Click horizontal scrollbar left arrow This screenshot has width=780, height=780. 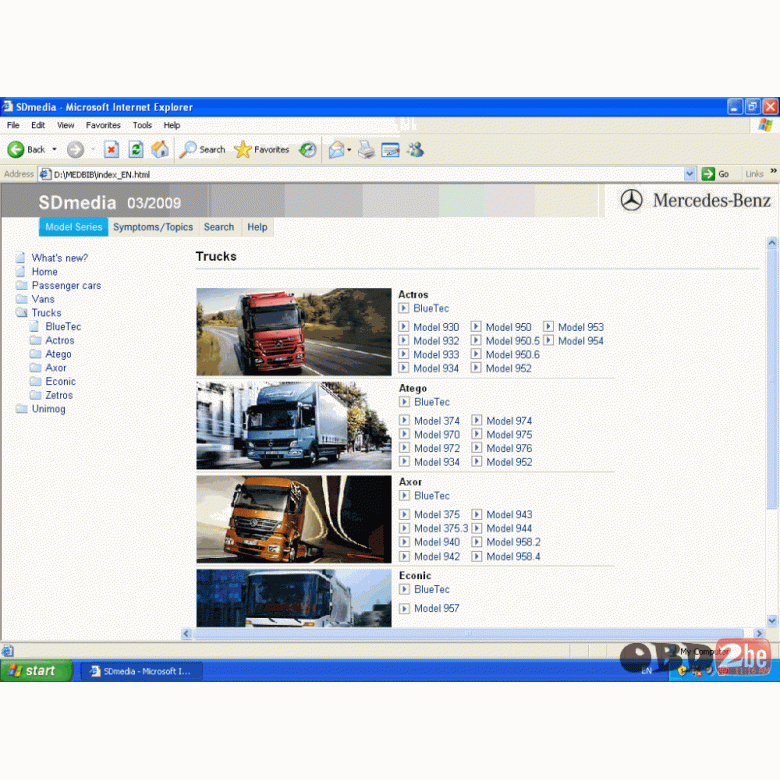187,634
